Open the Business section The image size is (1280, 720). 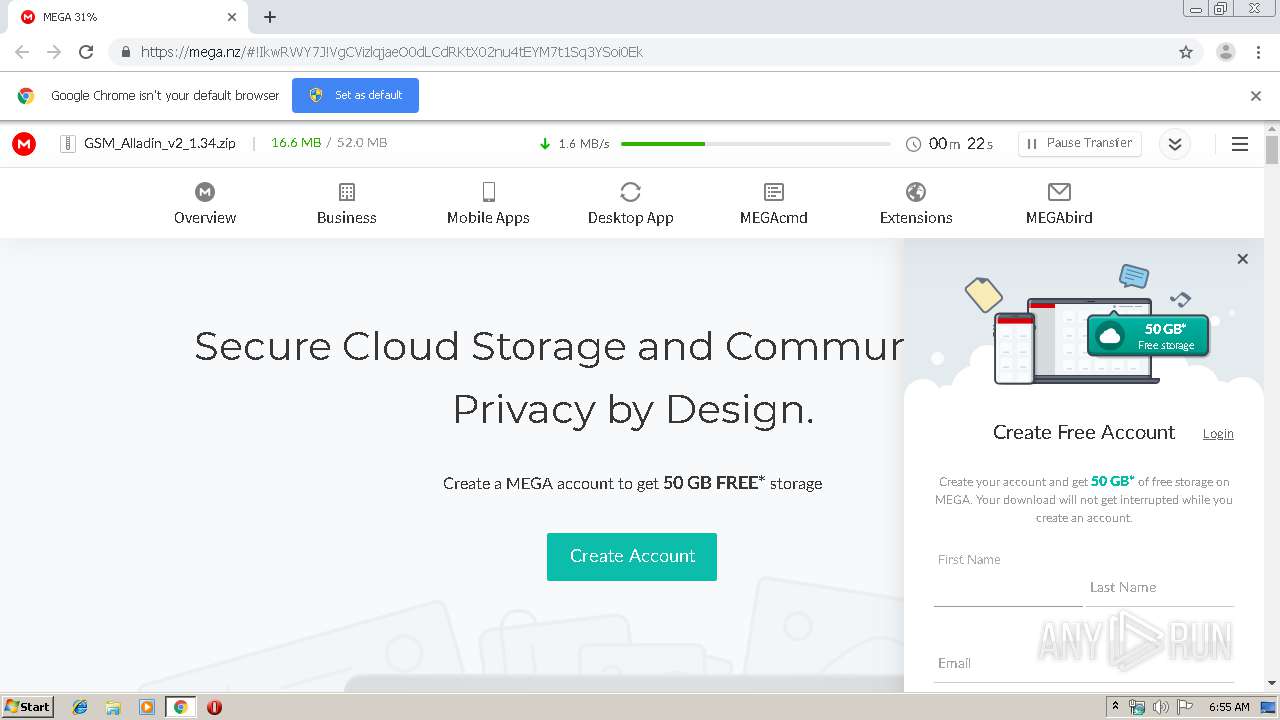click(x=347, y=203)
